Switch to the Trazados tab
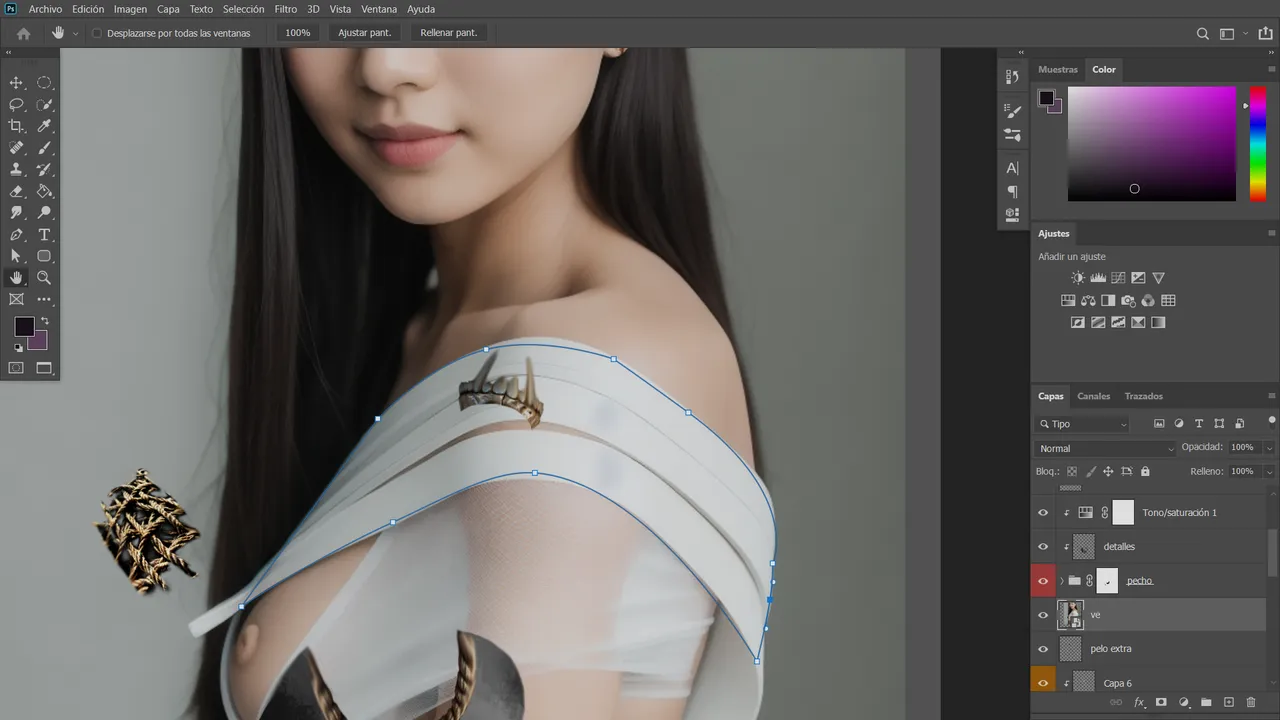This screenshot has width=1280, height=720. (x=1144, y=396)
